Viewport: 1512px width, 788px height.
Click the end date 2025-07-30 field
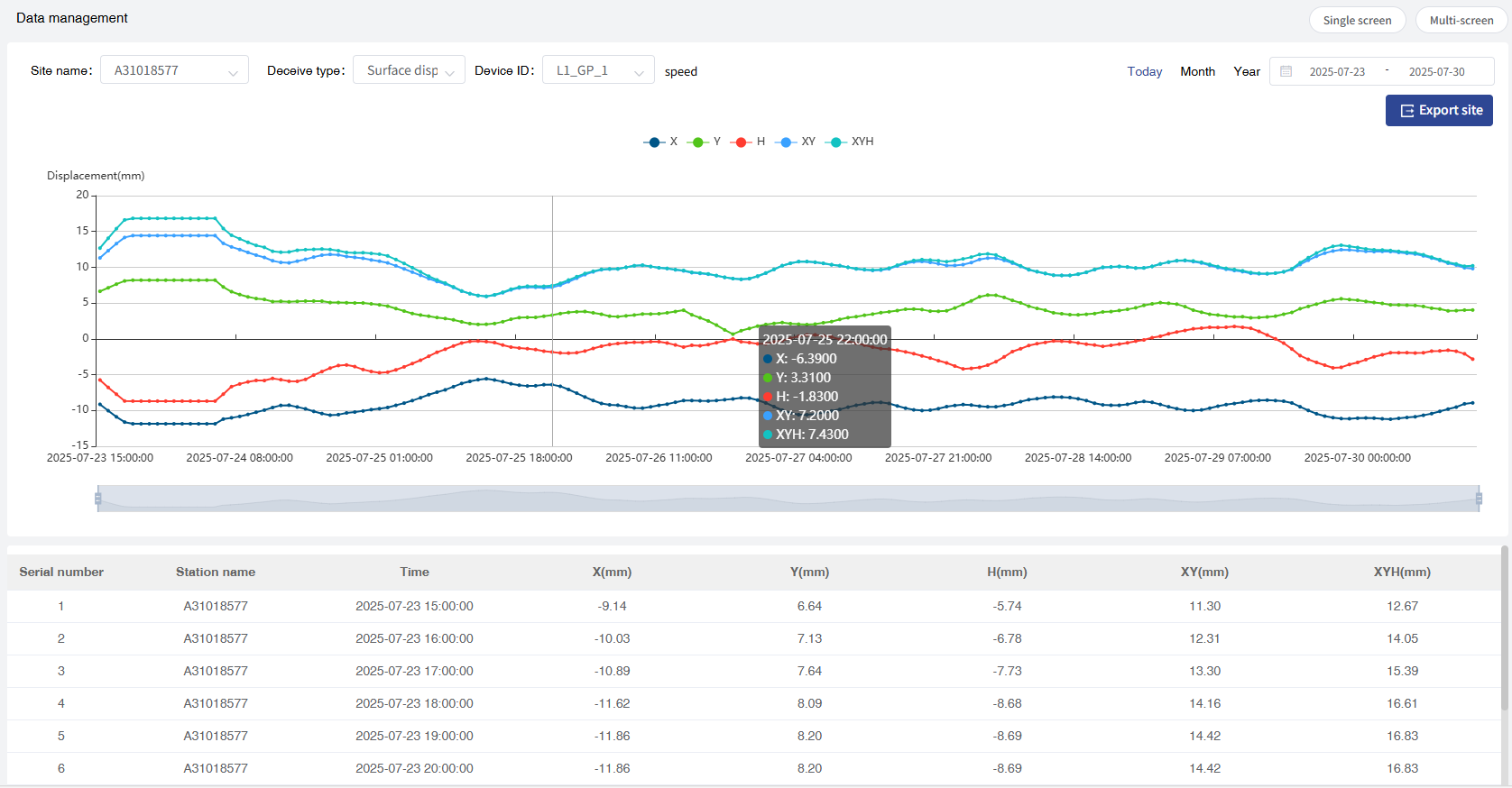[x=1436, y=71]
